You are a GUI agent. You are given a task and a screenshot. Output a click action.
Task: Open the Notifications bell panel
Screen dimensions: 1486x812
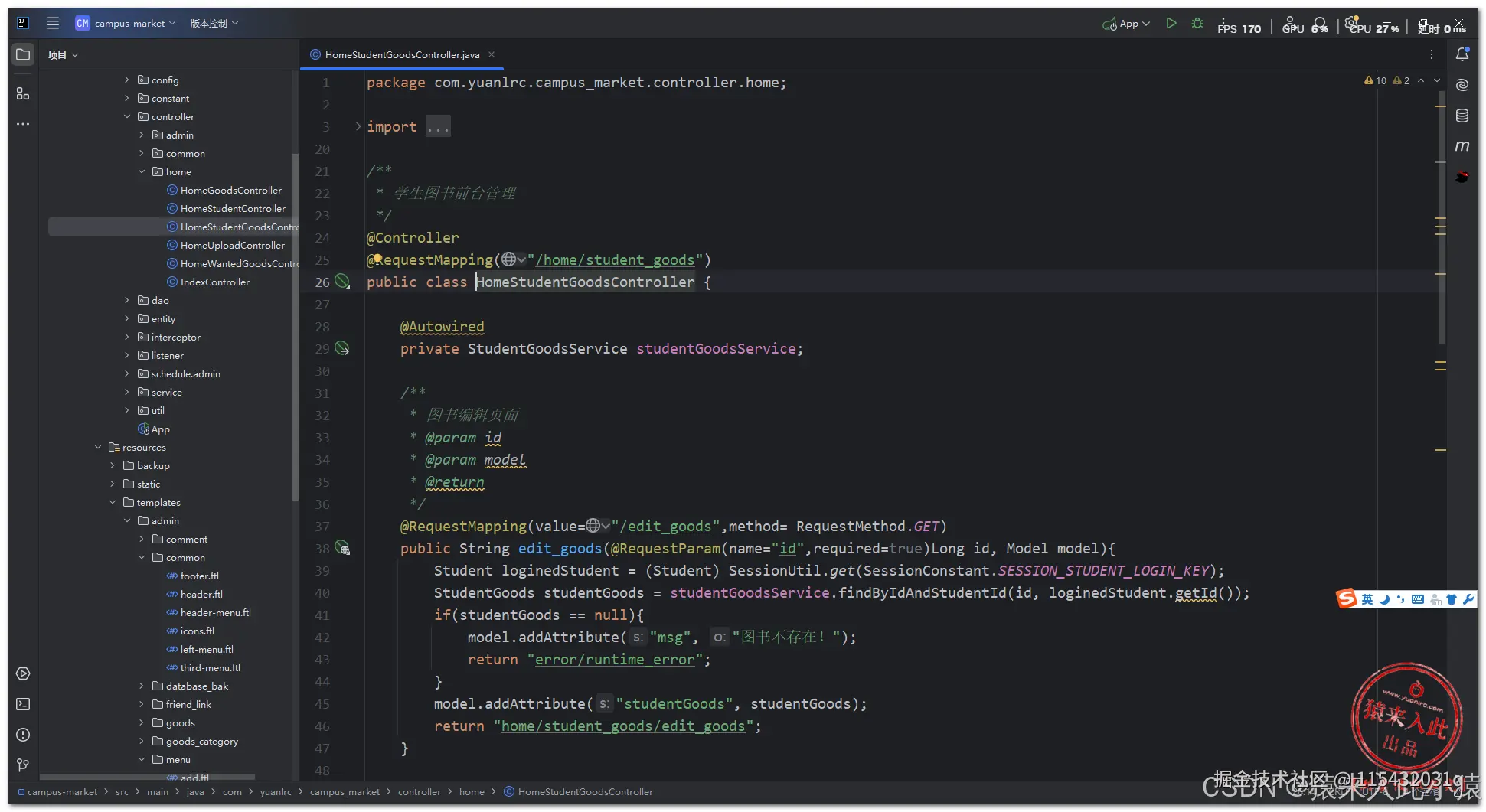[1462, 54]
